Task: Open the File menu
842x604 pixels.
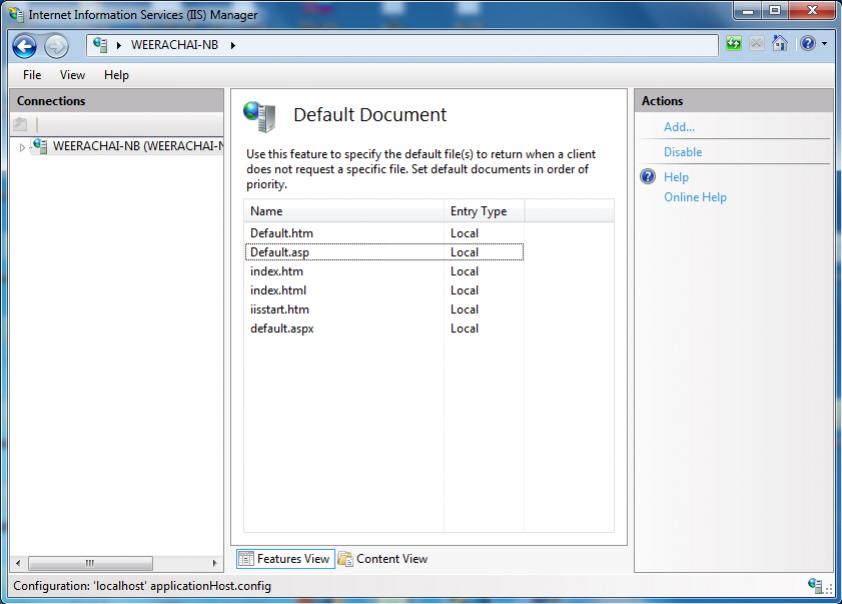Action: point(32,75)
